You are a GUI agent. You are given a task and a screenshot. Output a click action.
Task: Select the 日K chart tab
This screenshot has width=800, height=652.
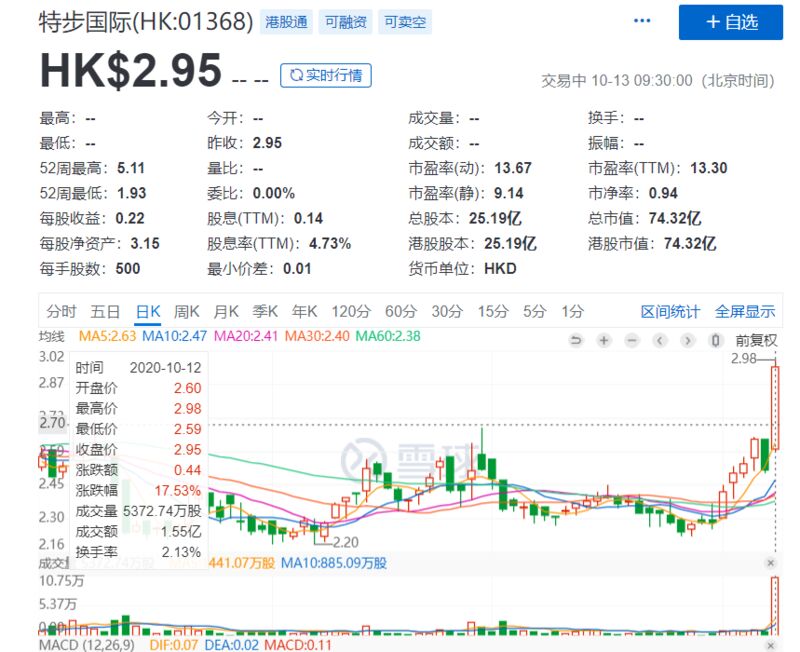tap(148, 311)
